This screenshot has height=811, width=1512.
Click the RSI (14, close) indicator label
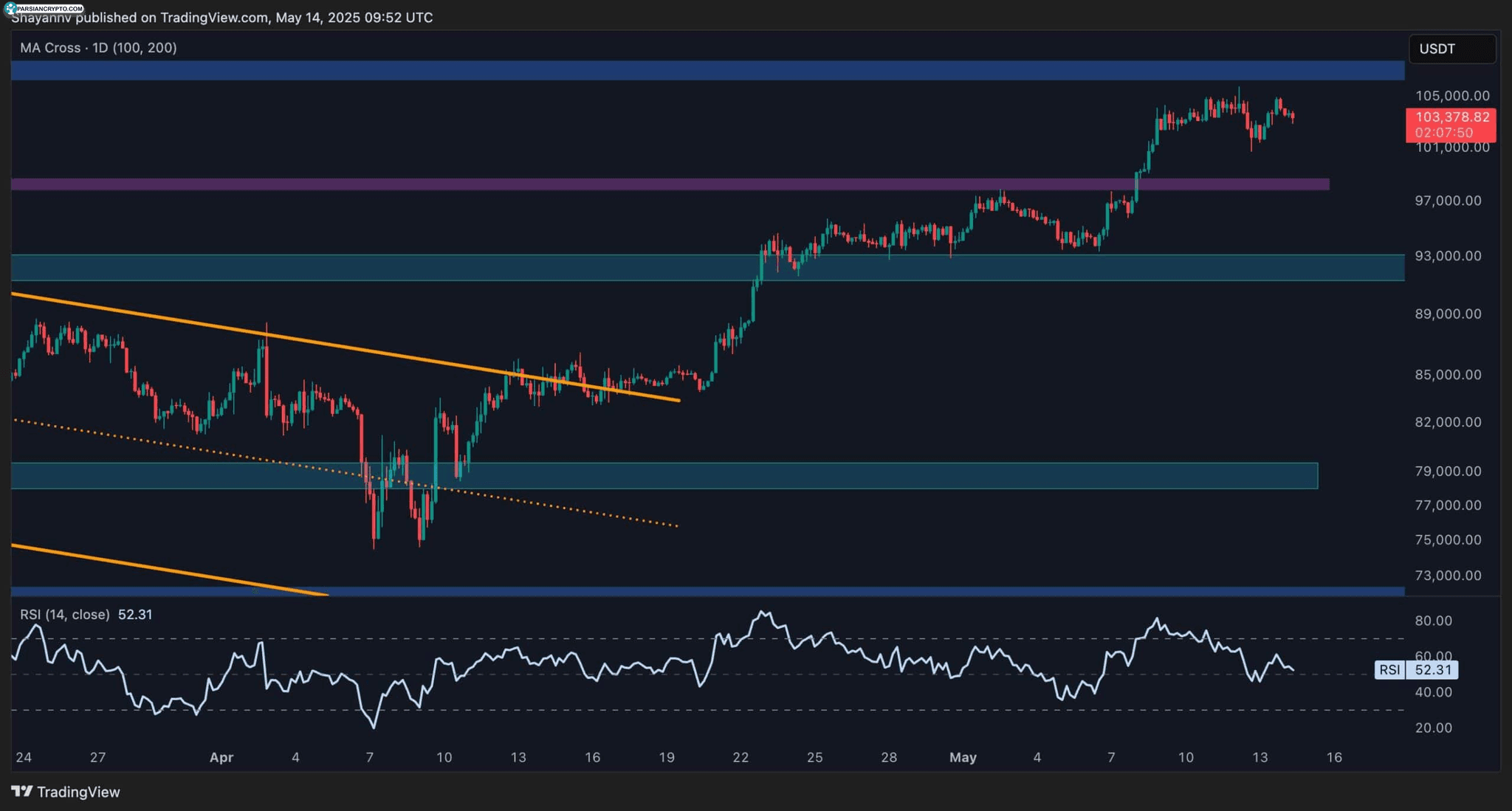65,614
